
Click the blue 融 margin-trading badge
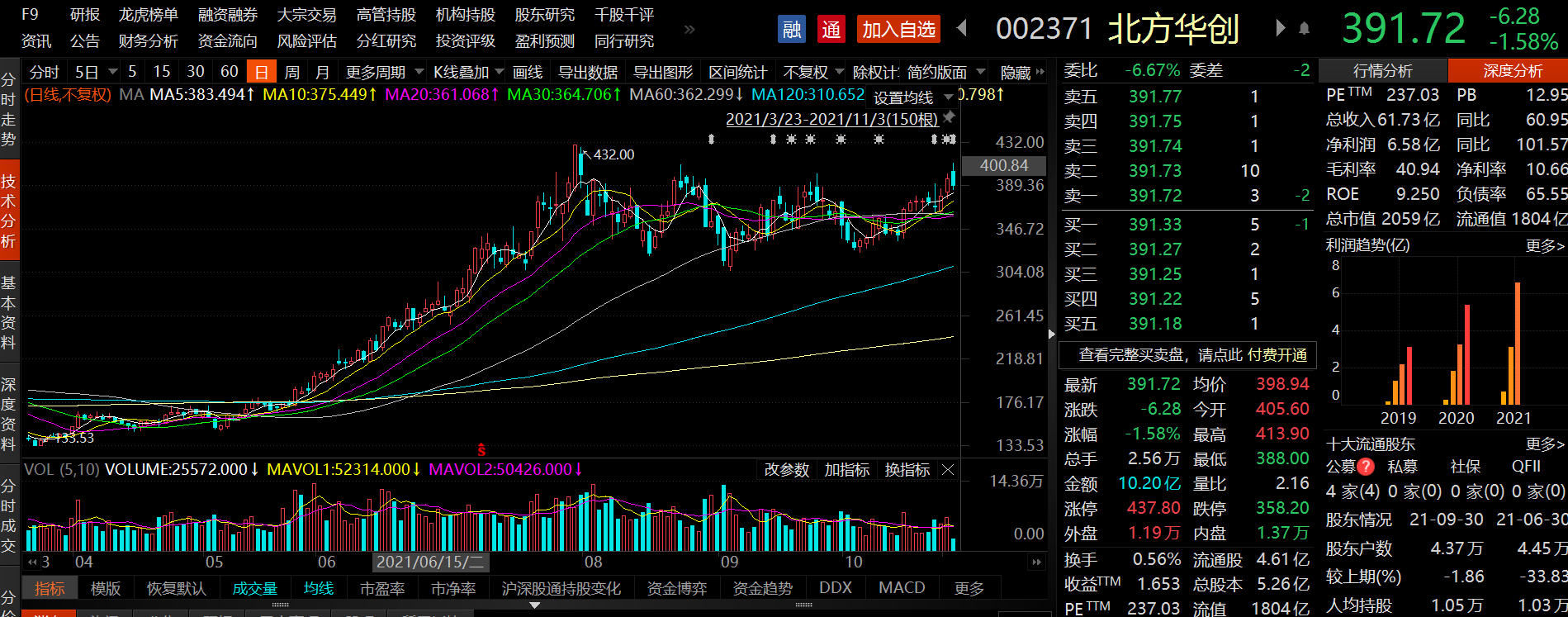tap(792, 30)
